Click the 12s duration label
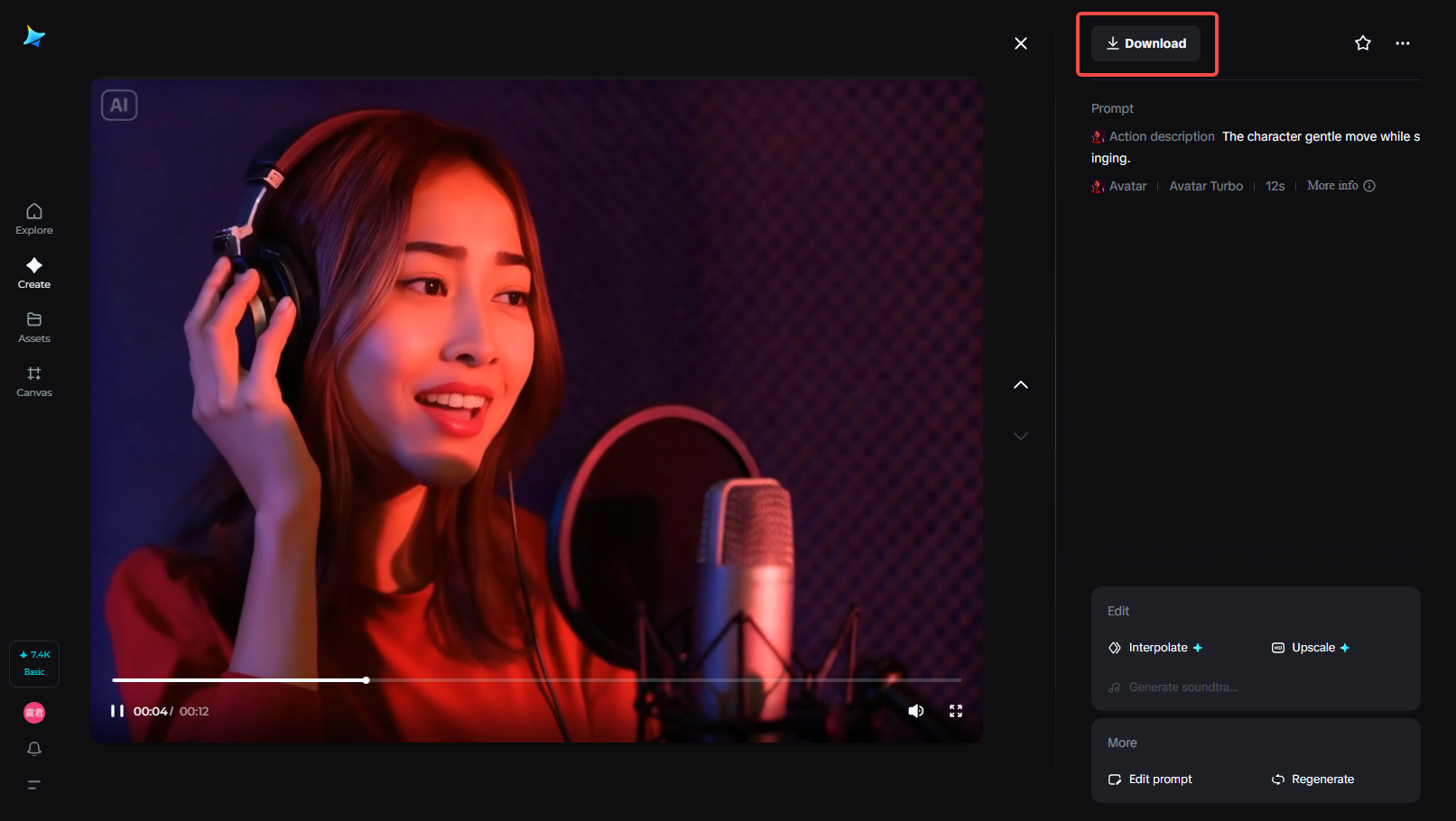 (x=1275, y=186)
